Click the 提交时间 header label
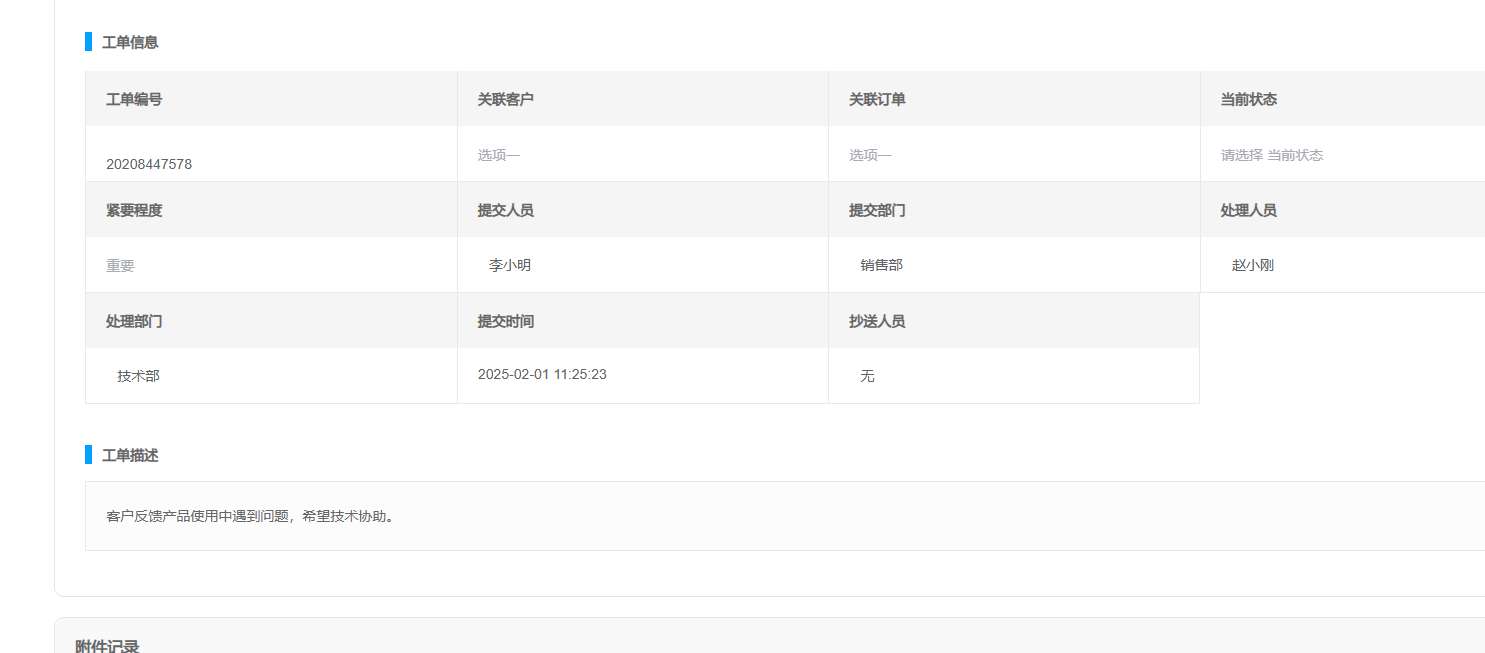 click(x=505, y=321)
